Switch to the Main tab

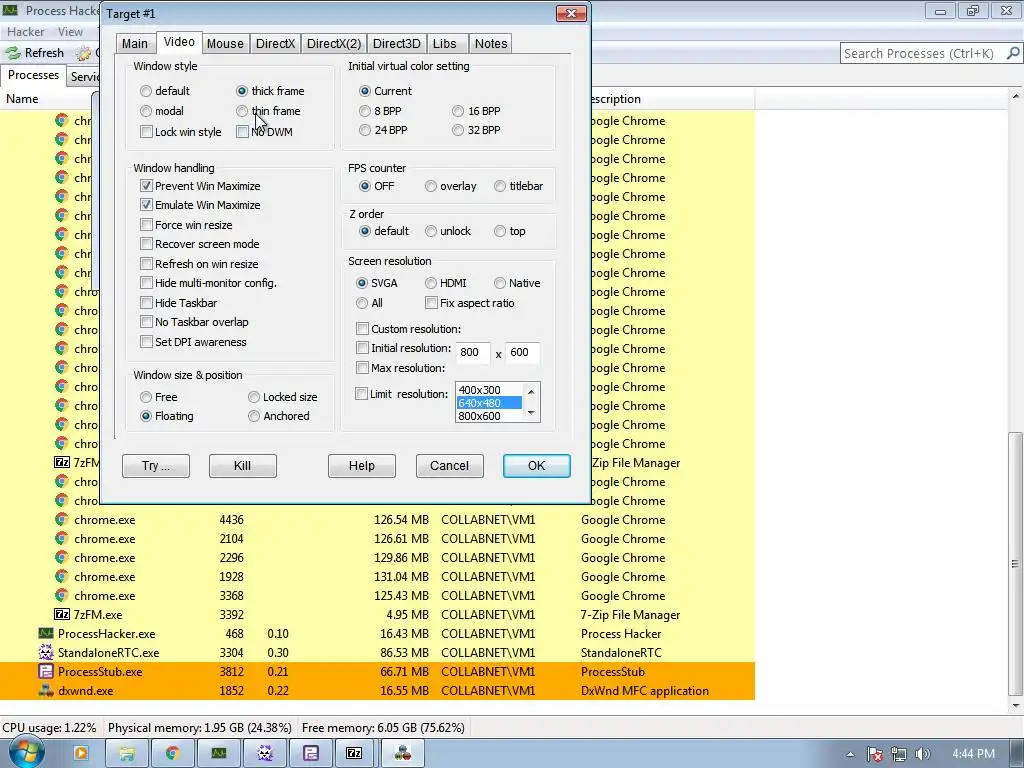click(x=135, y=43)
